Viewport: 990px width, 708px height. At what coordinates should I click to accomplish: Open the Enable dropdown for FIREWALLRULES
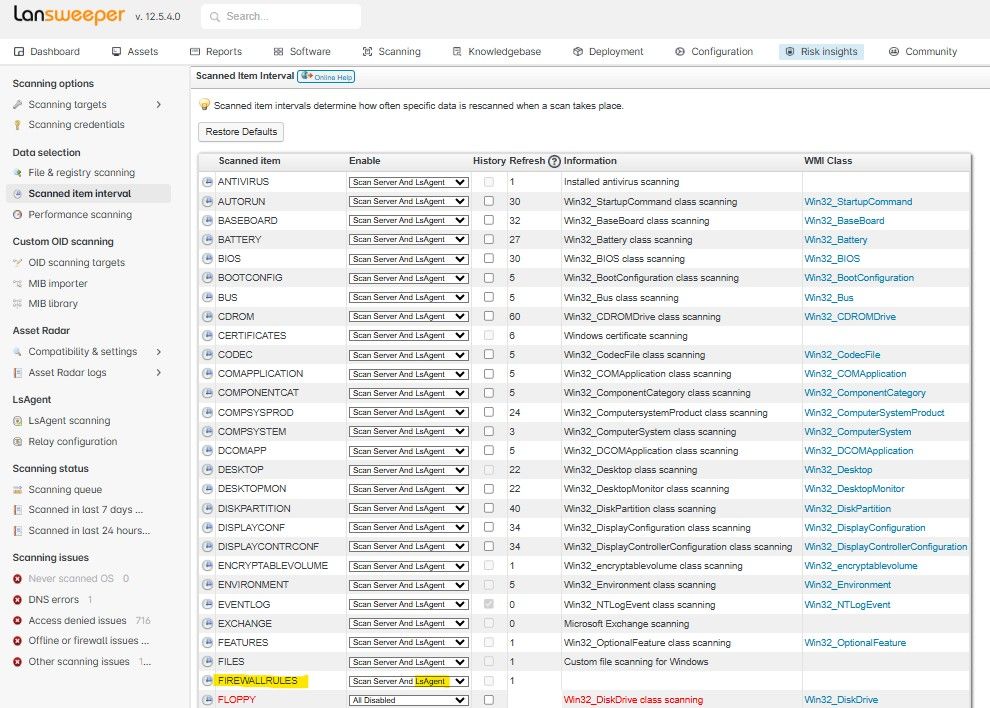pos(408,681)
